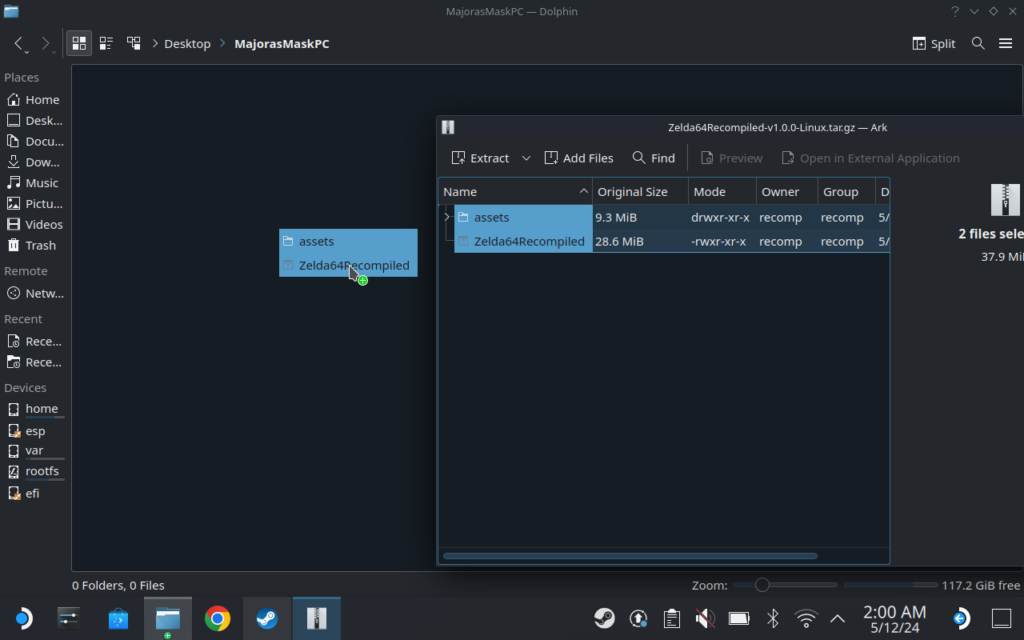Viewport: 1024px width, 640px height.
Task: Adjust the Dolphin Zoom slider
Action: (x=785, y=585)
